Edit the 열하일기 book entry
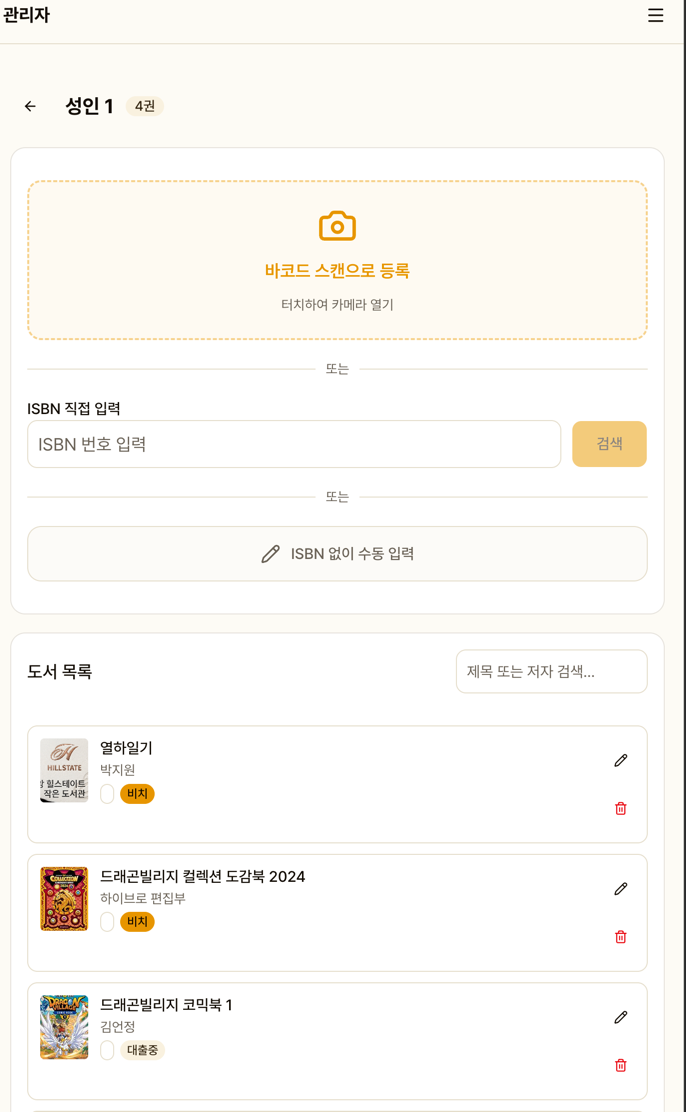Viewport: 686px width, 1112px height. (620, 761)
